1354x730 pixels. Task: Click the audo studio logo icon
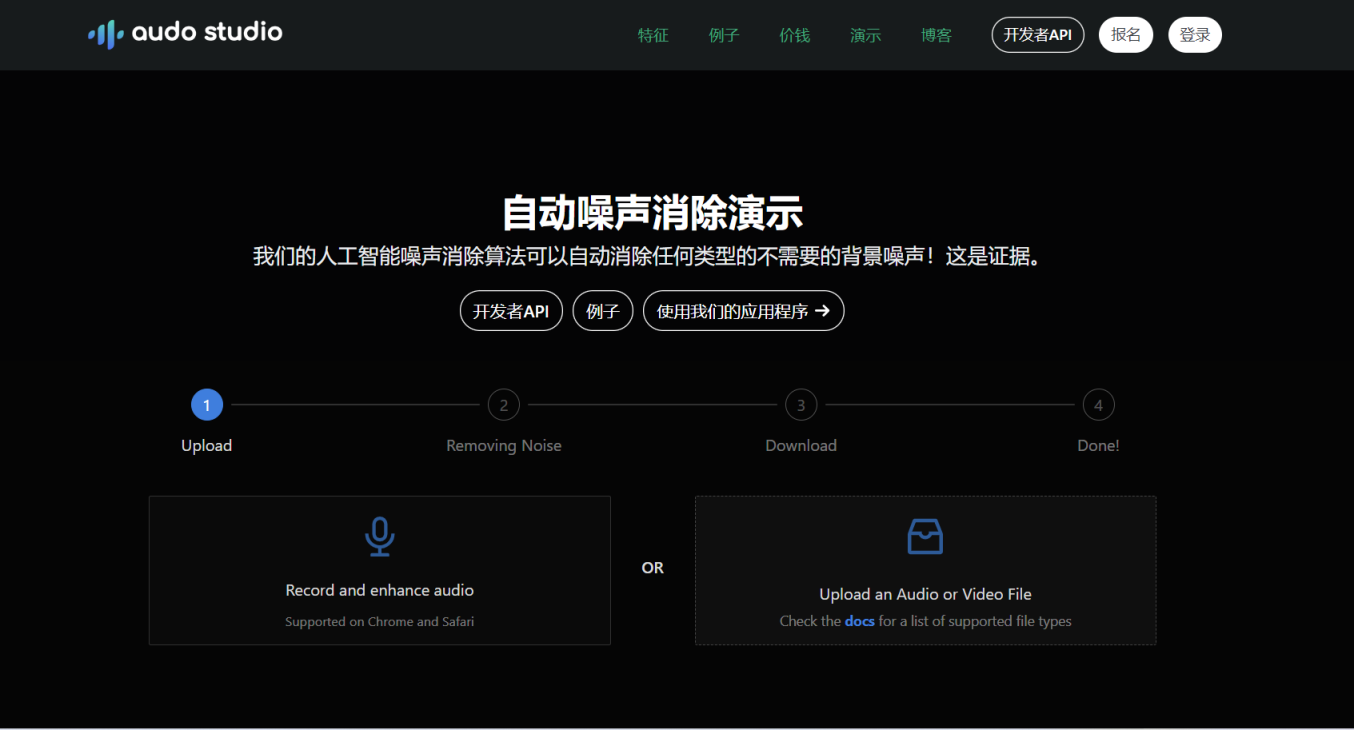pyautogui.click(x=106, y=34)
